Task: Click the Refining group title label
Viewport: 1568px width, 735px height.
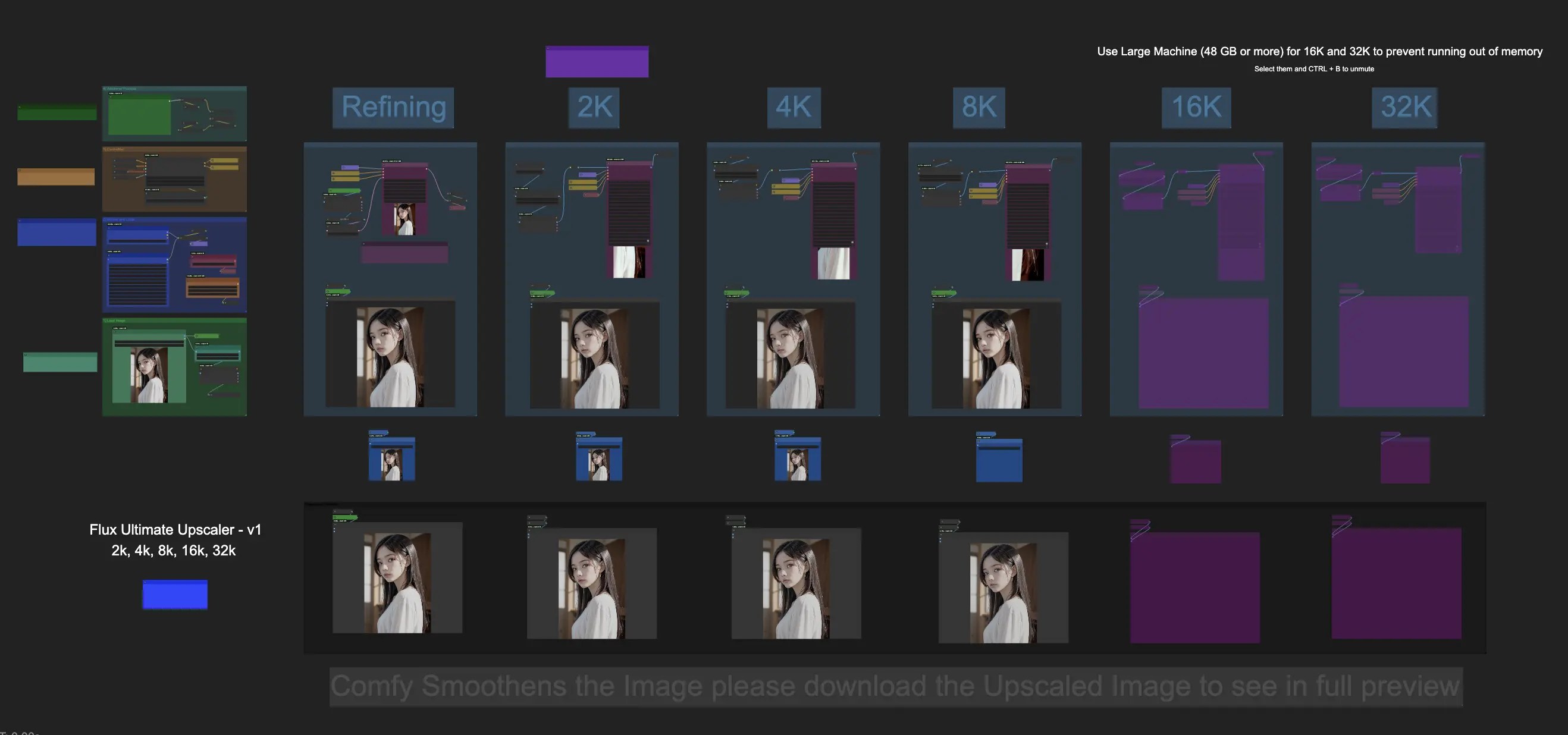Action: point(393,108)
